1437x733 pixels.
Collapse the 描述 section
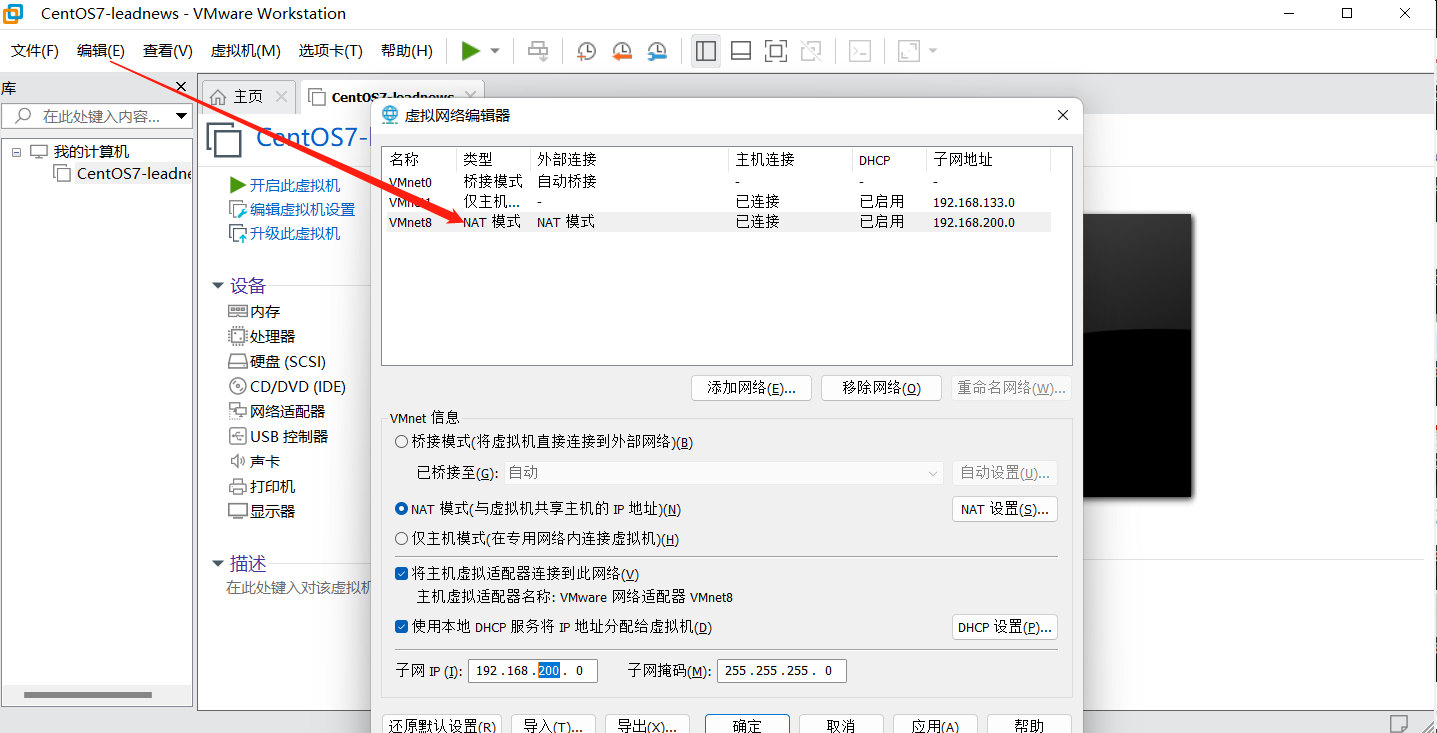[218, 564]
